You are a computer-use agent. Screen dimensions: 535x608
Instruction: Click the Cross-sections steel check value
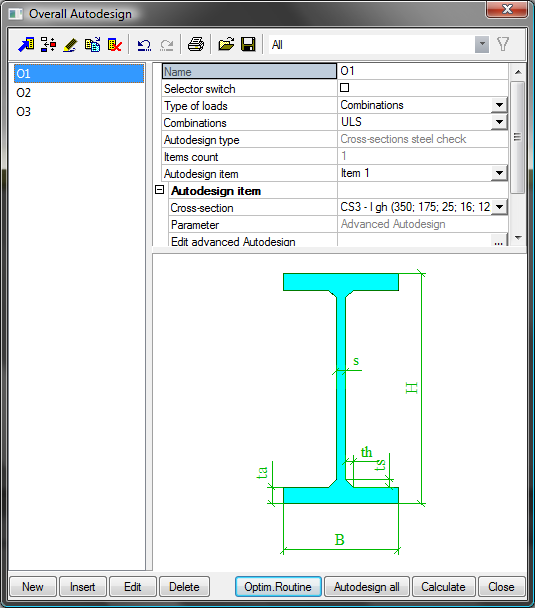[x=403, y=139]
